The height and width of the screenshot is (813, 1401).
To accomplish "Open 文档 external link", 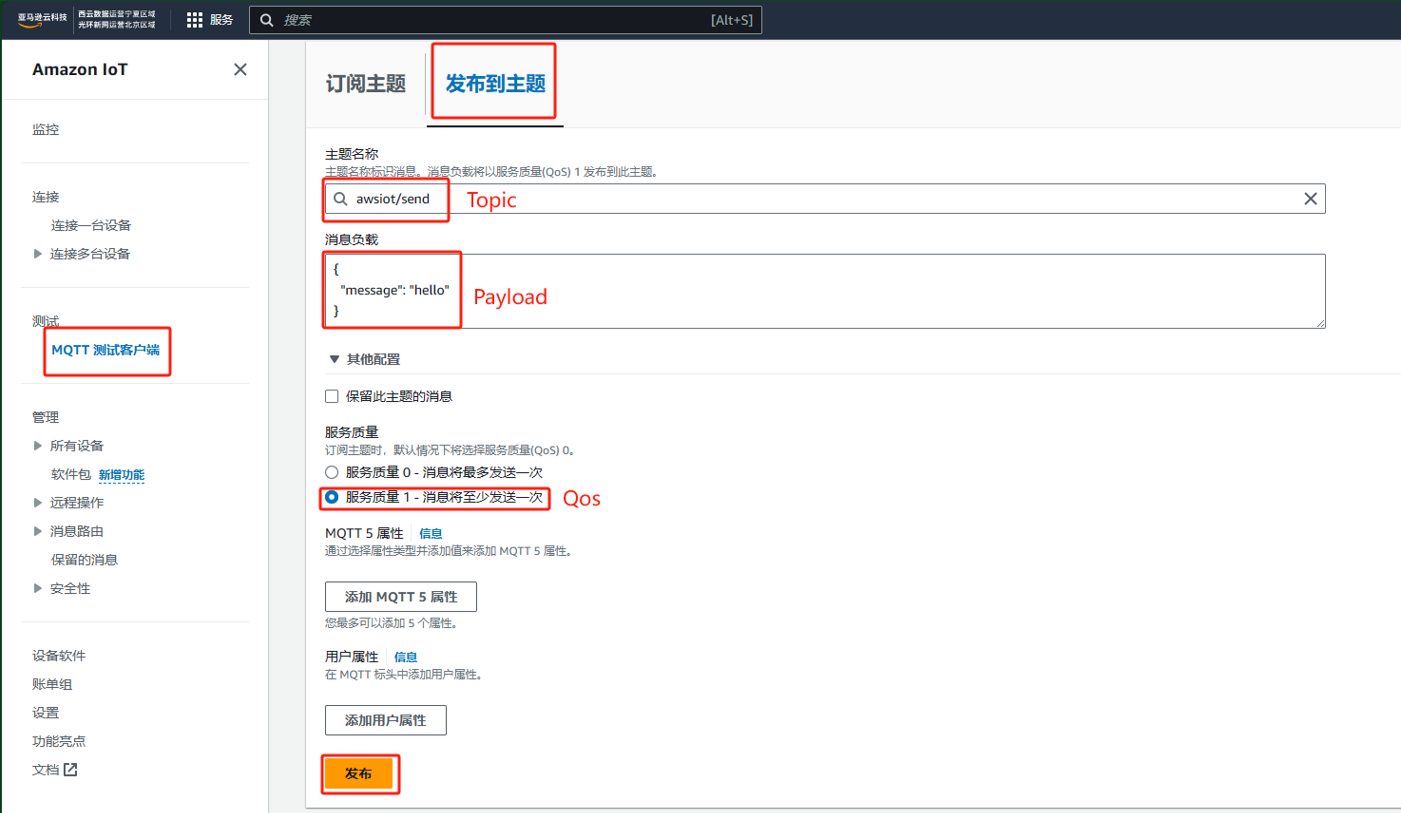I will click(55, 770).
